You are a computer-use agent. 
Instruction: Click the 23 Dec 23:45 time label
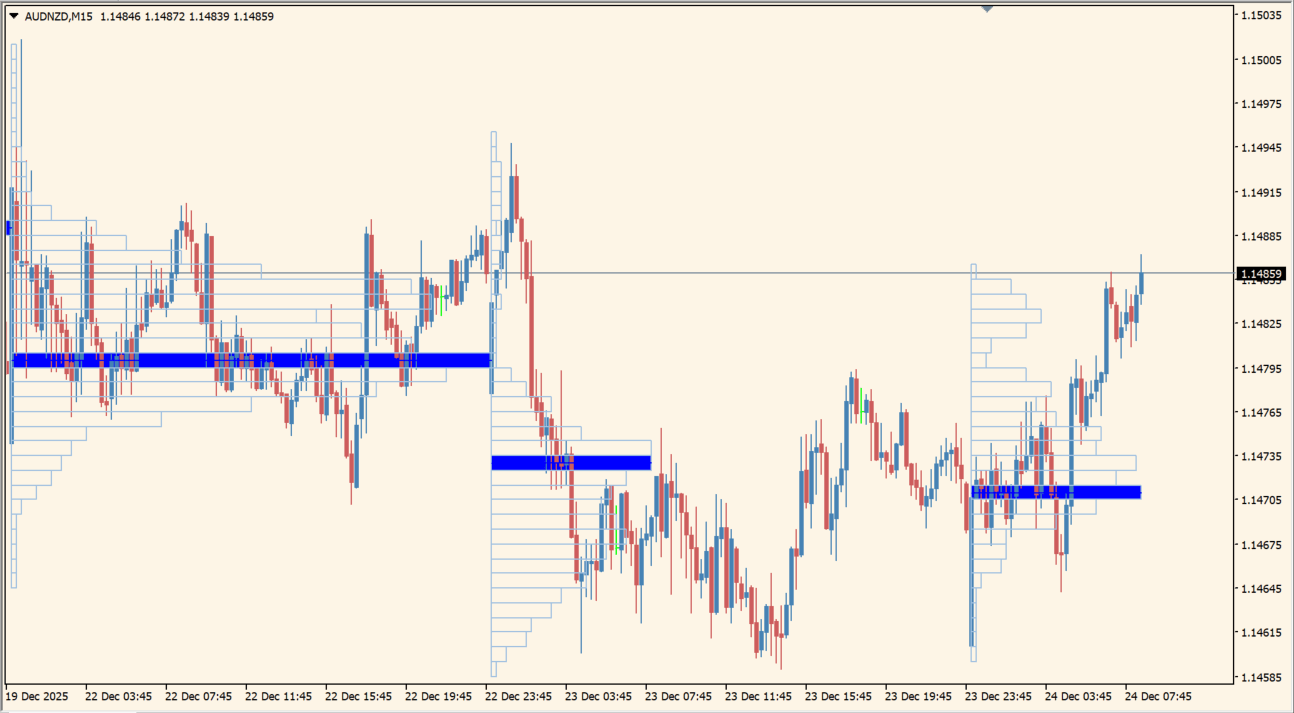click(x=998, y=696)
